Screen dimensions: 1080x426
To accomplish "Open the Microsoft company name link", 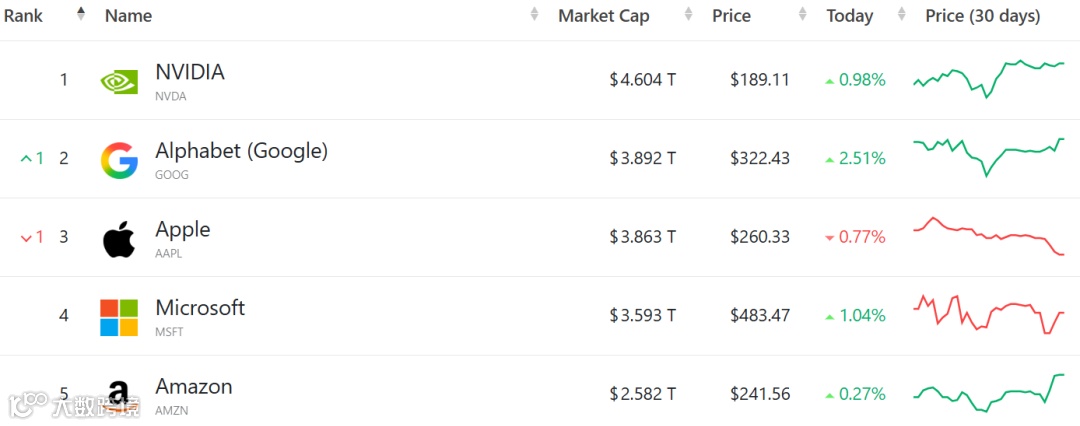I will tap(200, 308).
